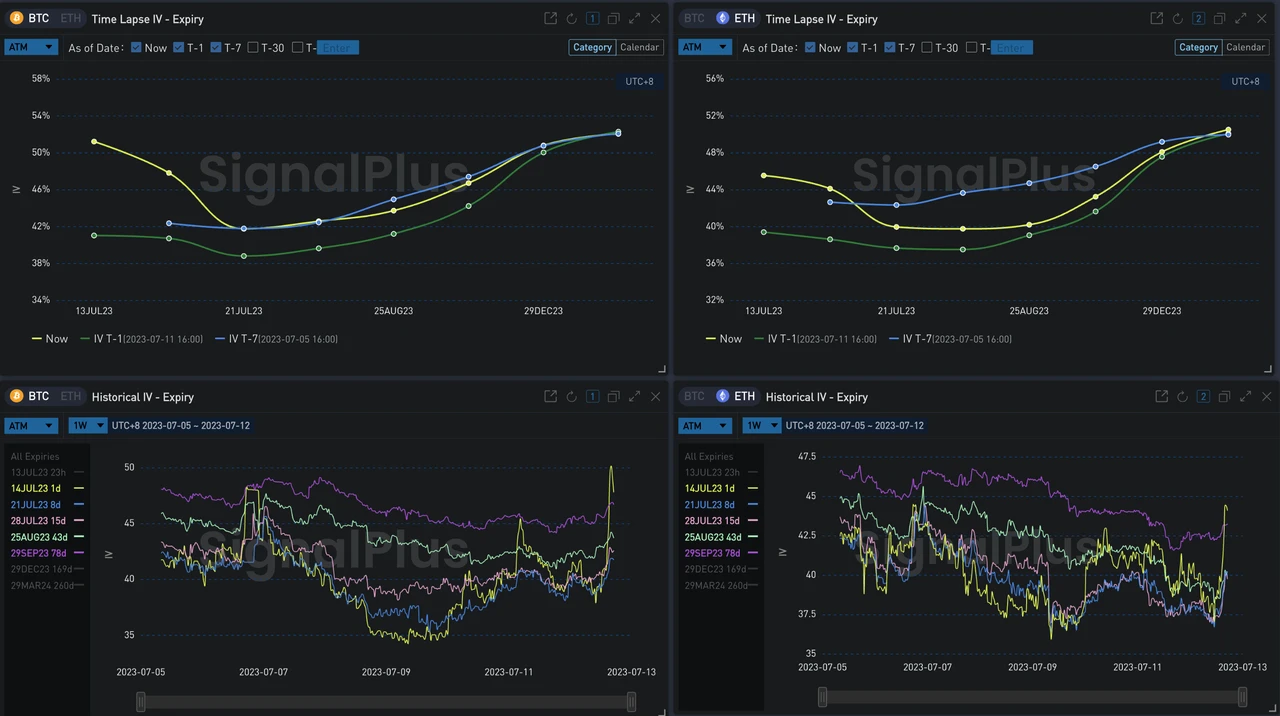Uncheck the Now checkbox in BTC Time Lapse

[137, 48]
